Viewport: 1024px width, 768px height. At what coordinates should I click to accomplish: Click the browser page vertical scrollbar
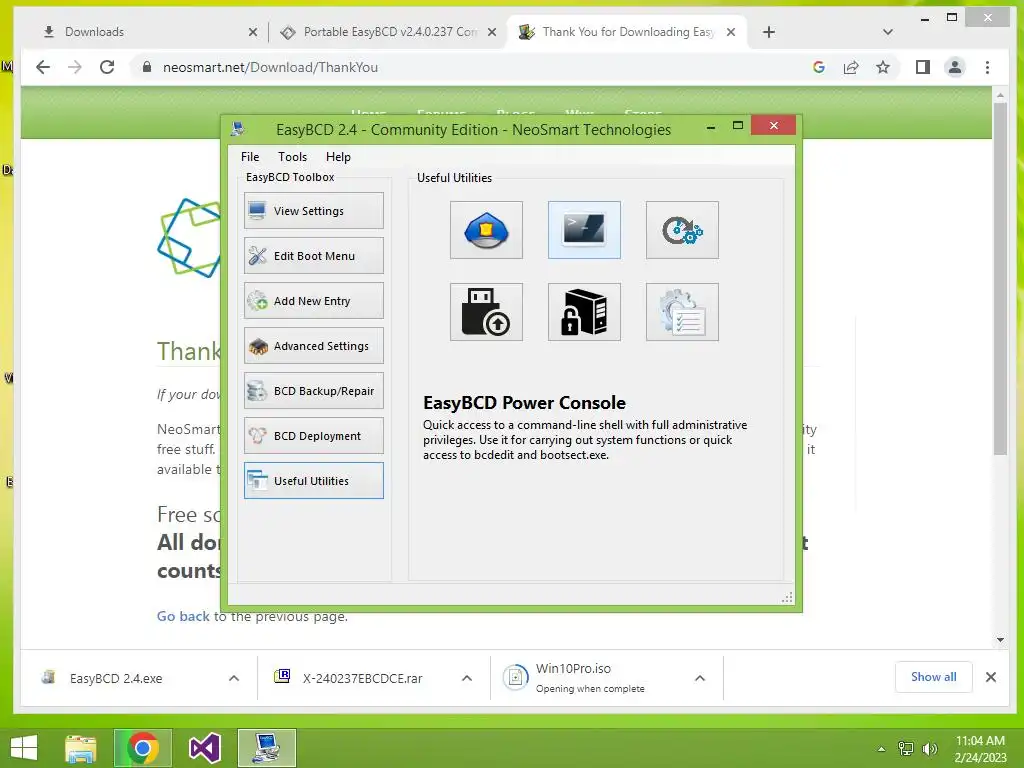pyautogui.click(x=1000, y=280)
